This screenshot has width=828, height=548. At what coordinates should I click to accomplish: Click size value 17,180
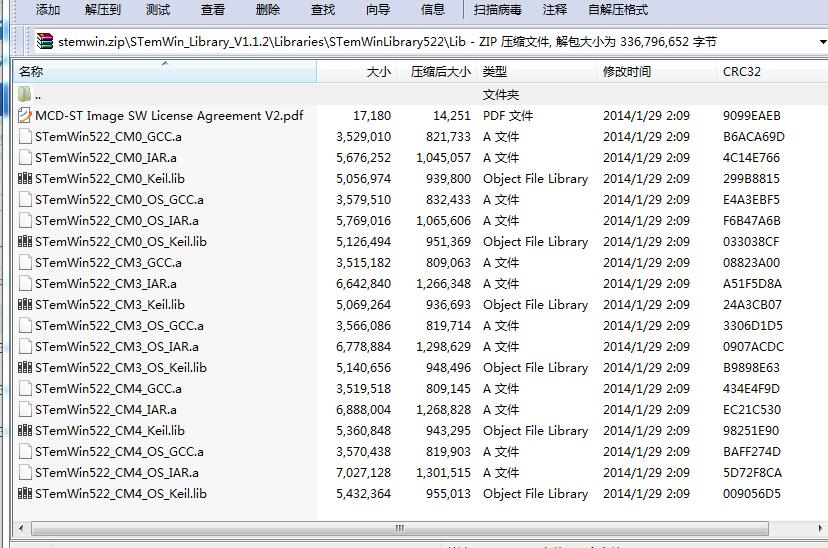pos(372,115)
